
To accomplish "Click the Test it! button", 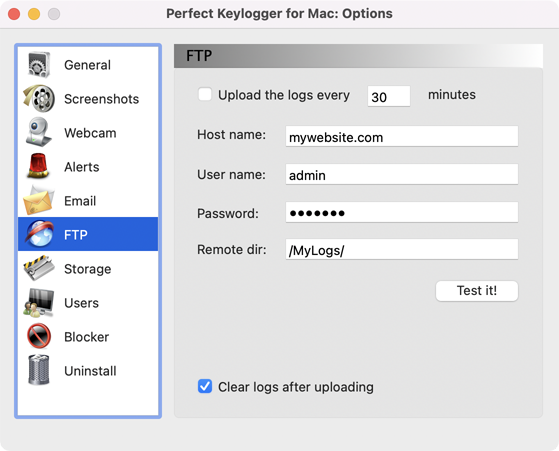I will pyautogui.click(x=477, y=291).
